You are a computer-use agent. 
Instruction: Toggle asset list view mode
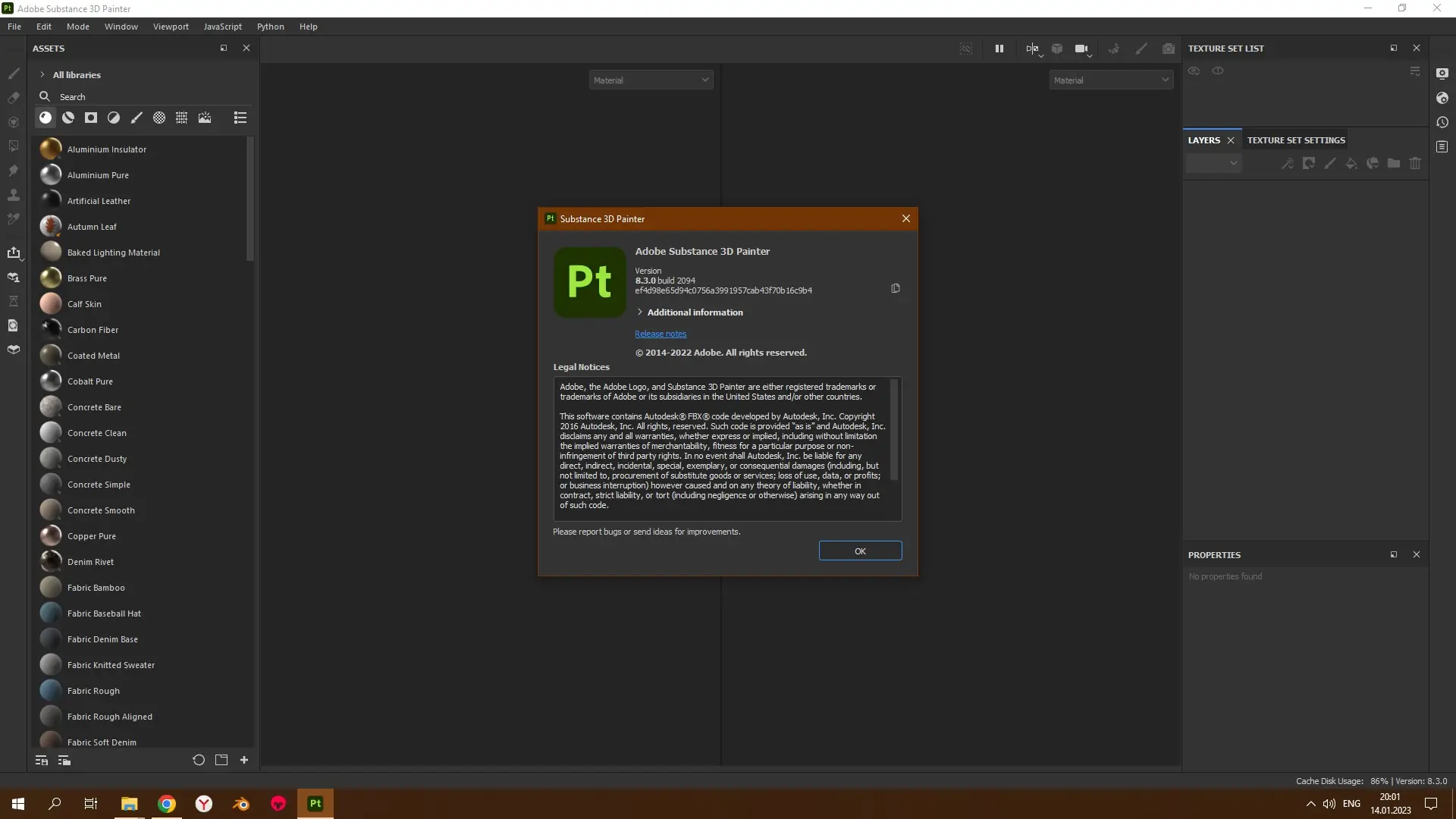pos(240,118)
